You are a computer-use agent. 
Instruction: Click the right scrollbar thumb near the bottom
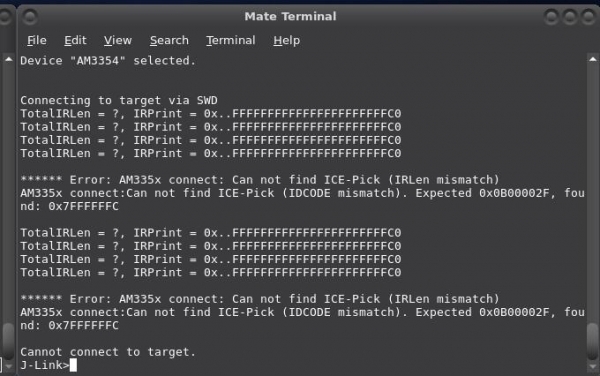coord(593,341)
